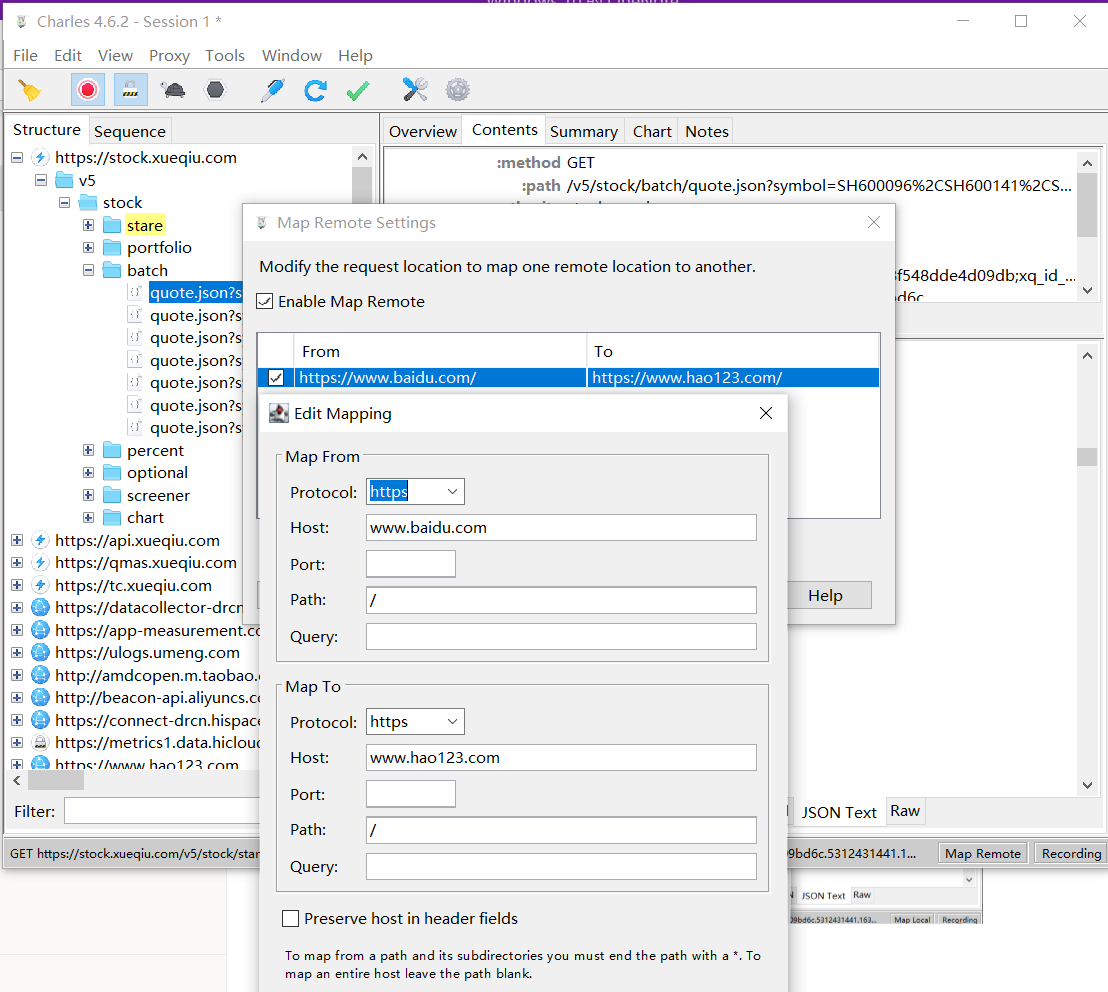Click request pane scroll-down arrow
1108x992 pixels.
1088,290
